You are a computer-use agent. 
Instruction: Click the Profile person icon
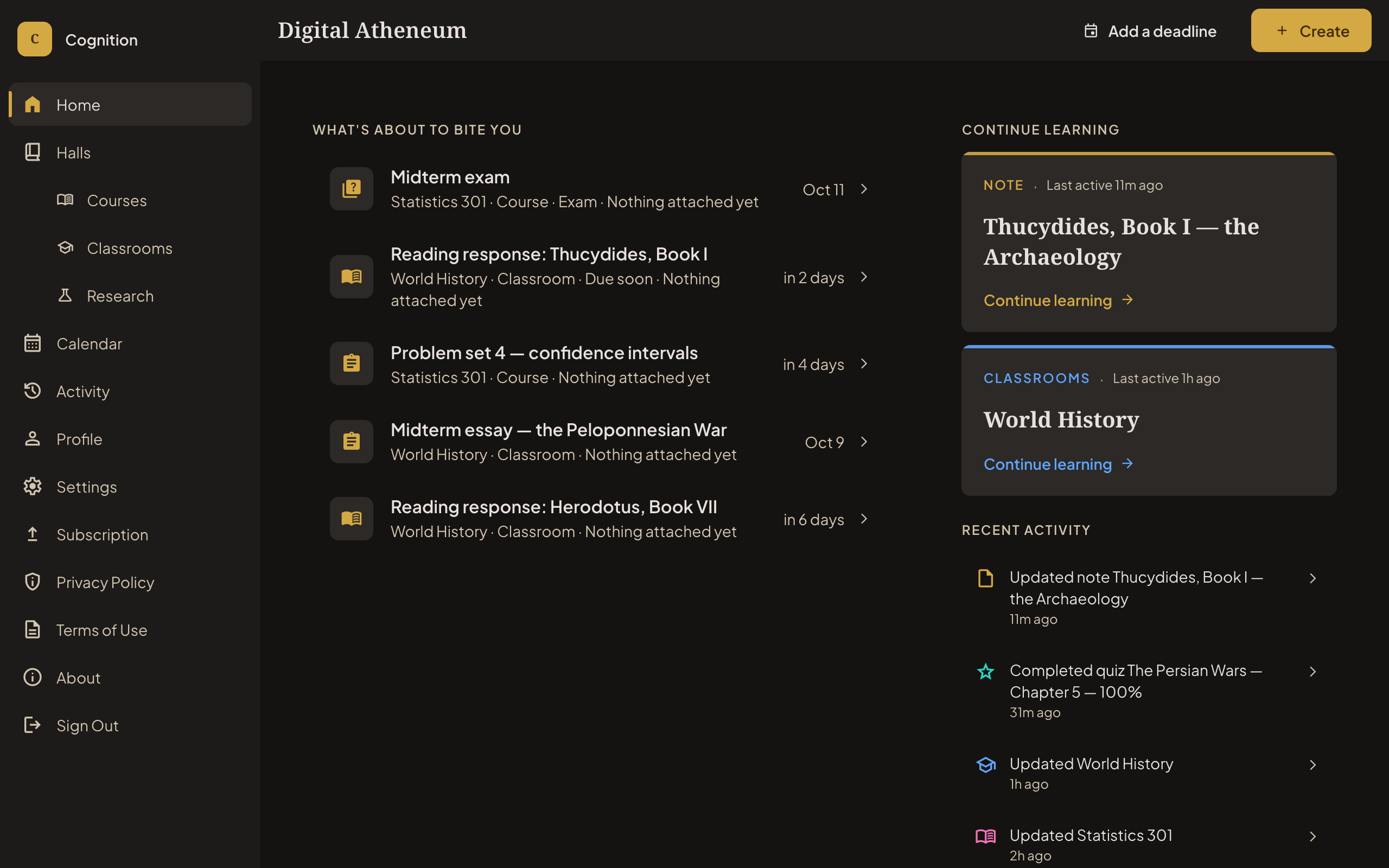(x=32, y=438)
